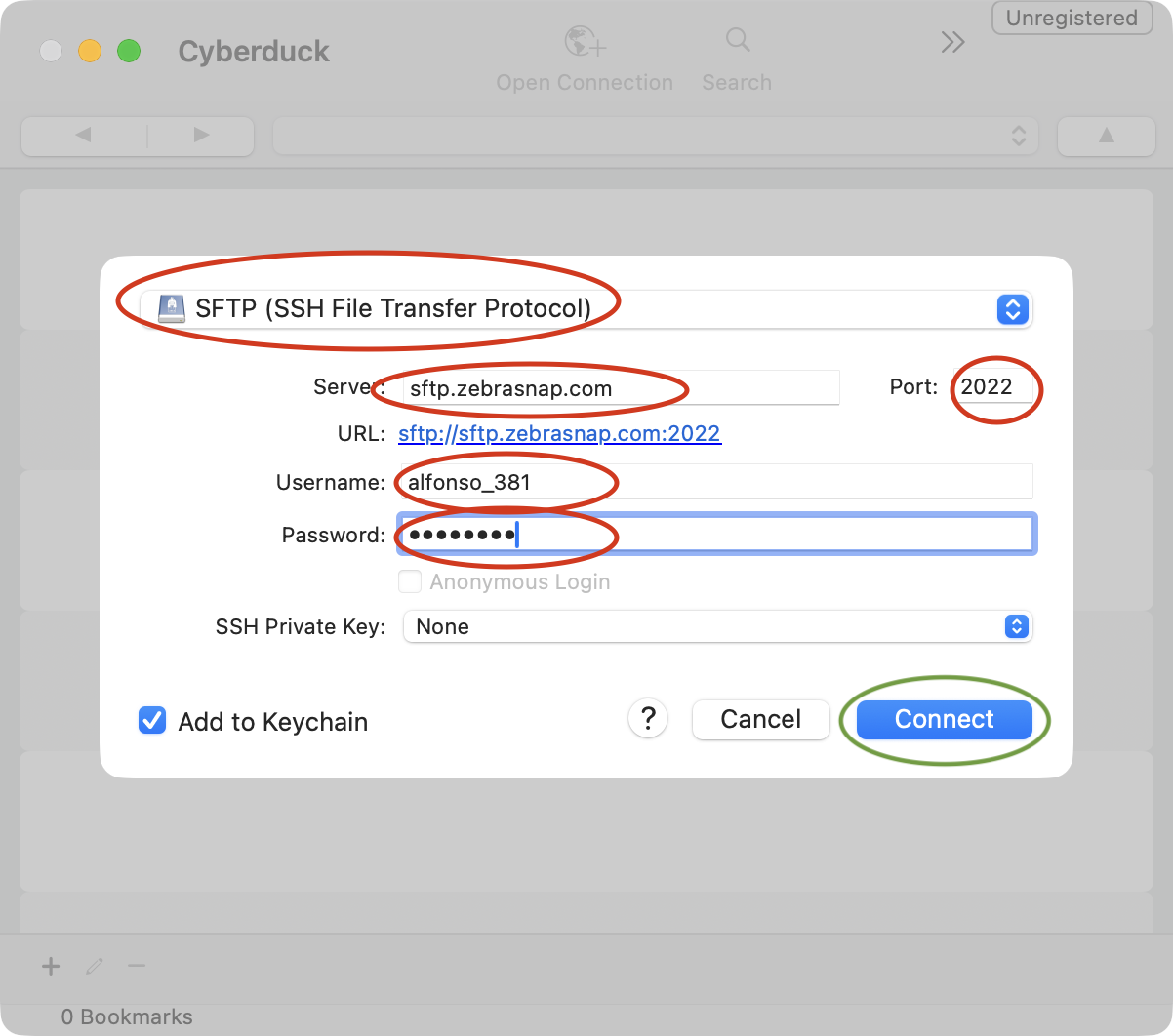The width and height of the screenshot is (1173, 1036).
Task: Show more toolbar items via double chevron
Action: 952,42
